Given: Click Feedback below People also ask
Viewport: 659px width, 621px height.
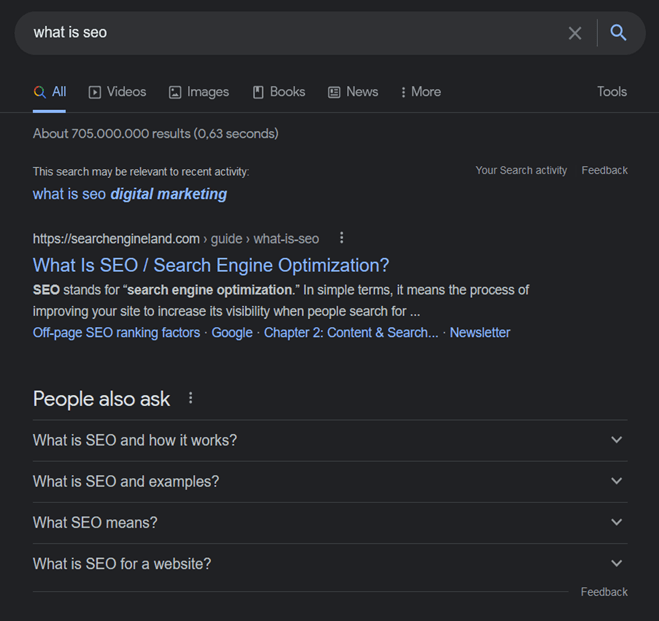Looking at the screenshot, I should pyautogui.click(x=604, y=592).
